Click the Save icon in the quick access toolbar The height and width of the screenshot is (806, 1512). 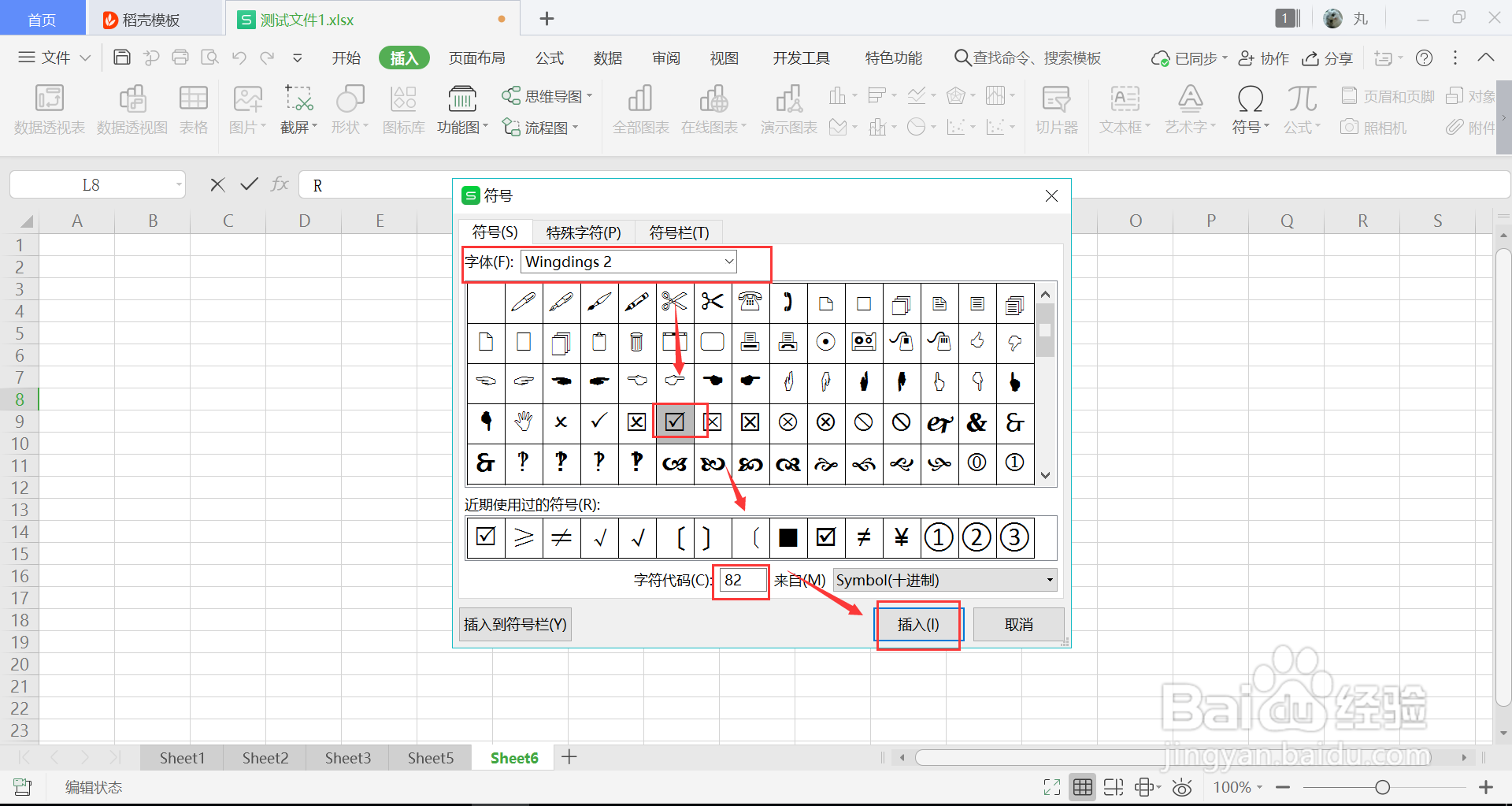(x=122, y=58)
